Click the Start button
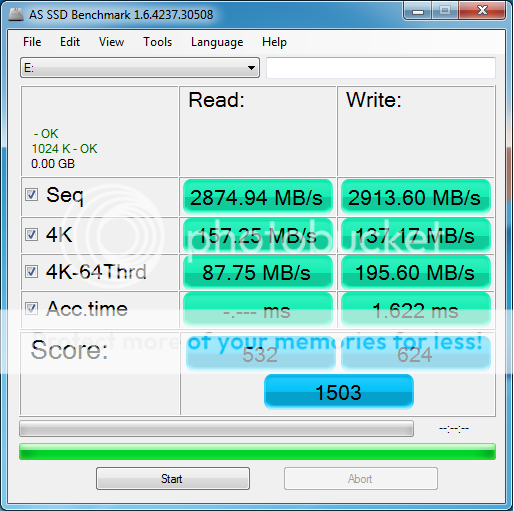This screenshot has width=514, height=511. 173,478
